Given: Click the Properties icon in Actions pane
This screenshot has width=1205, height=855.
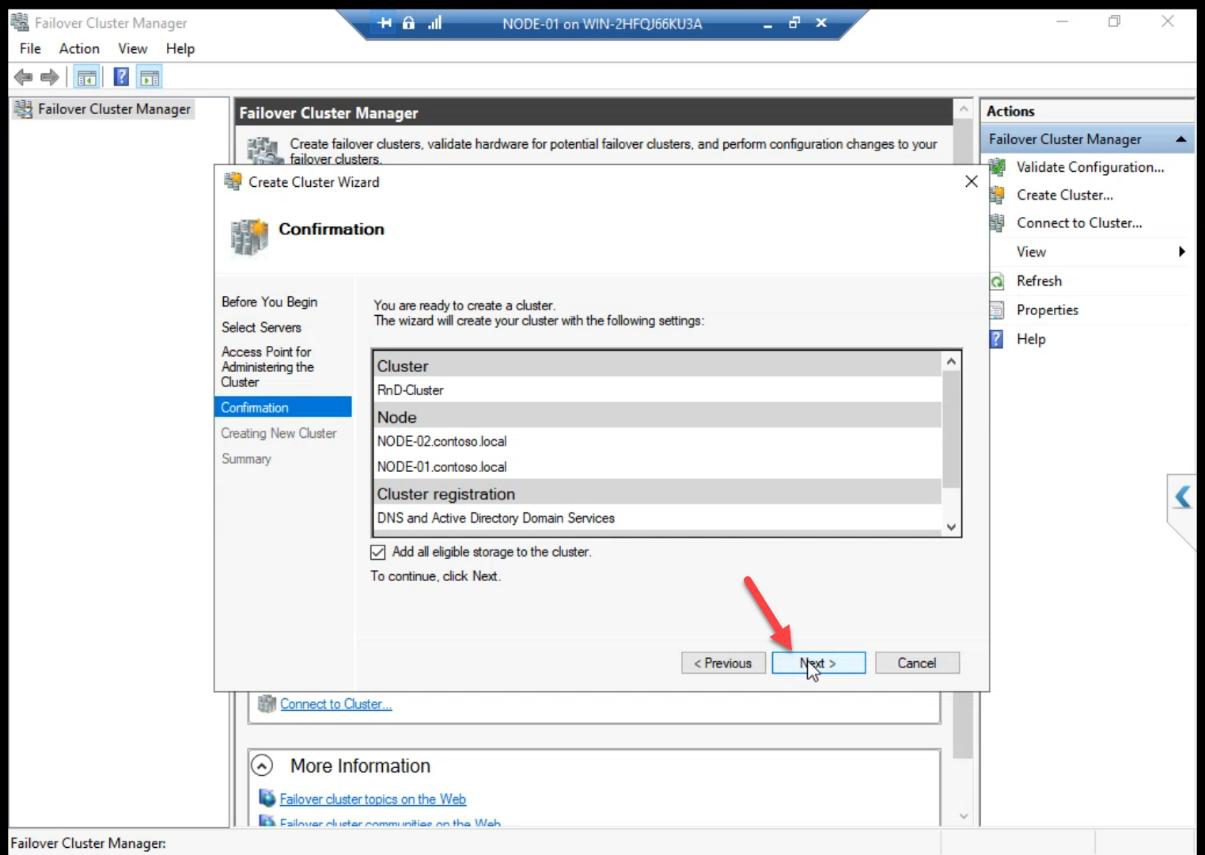Looking at the screenshot, I should click(x=997, y=310).
